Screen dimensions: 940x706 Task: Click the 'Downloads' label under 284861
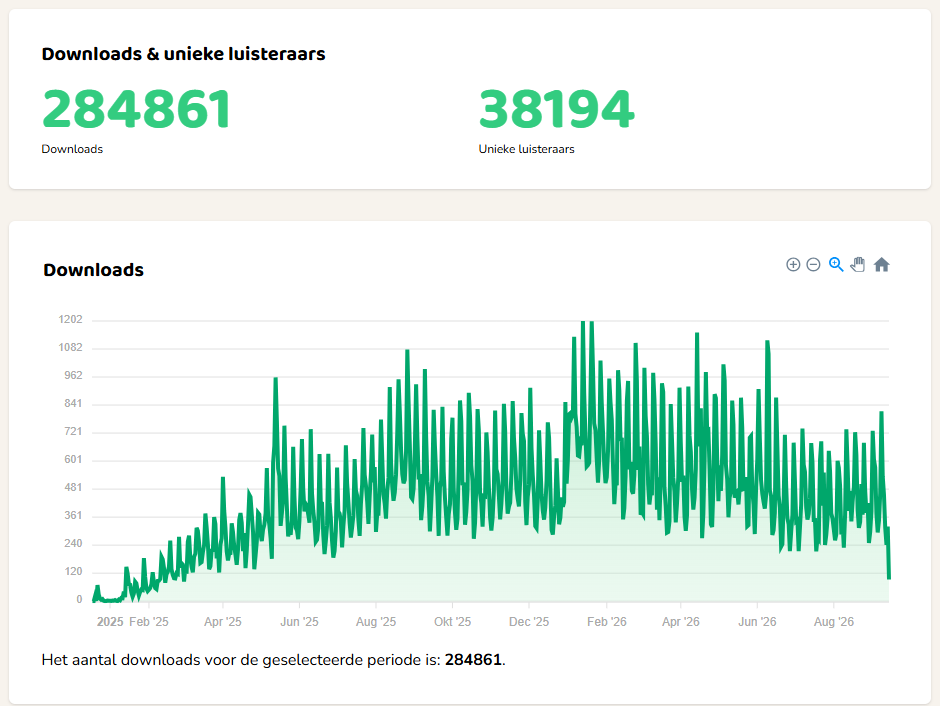[x=72, y=149]
